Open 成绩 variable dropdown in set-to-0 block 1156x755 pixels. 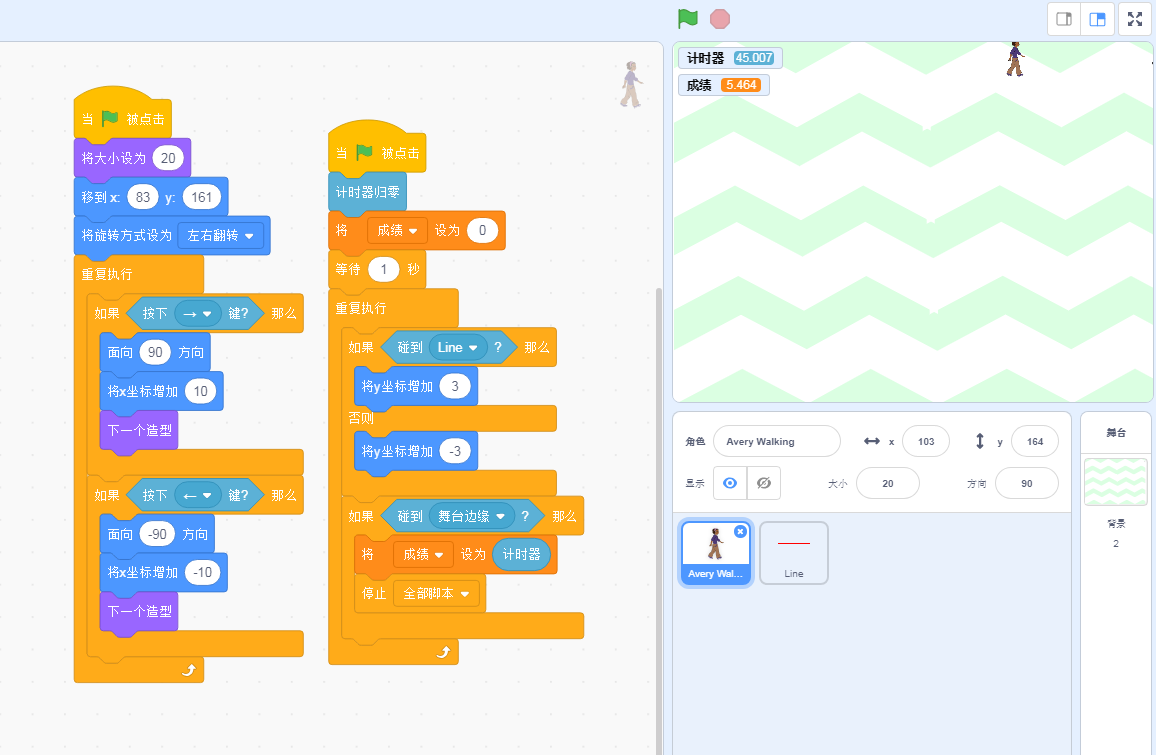click(x=397, y=230)
